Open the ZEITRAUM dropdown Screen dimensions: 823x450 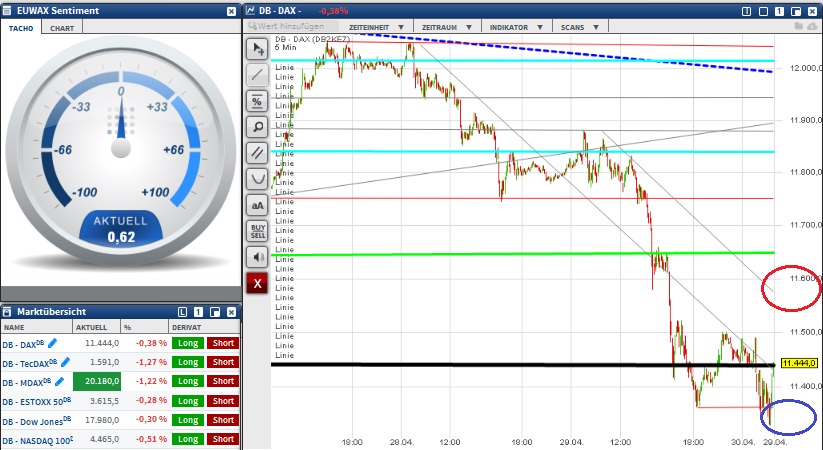pyautogui.click(x=447, y=27)
